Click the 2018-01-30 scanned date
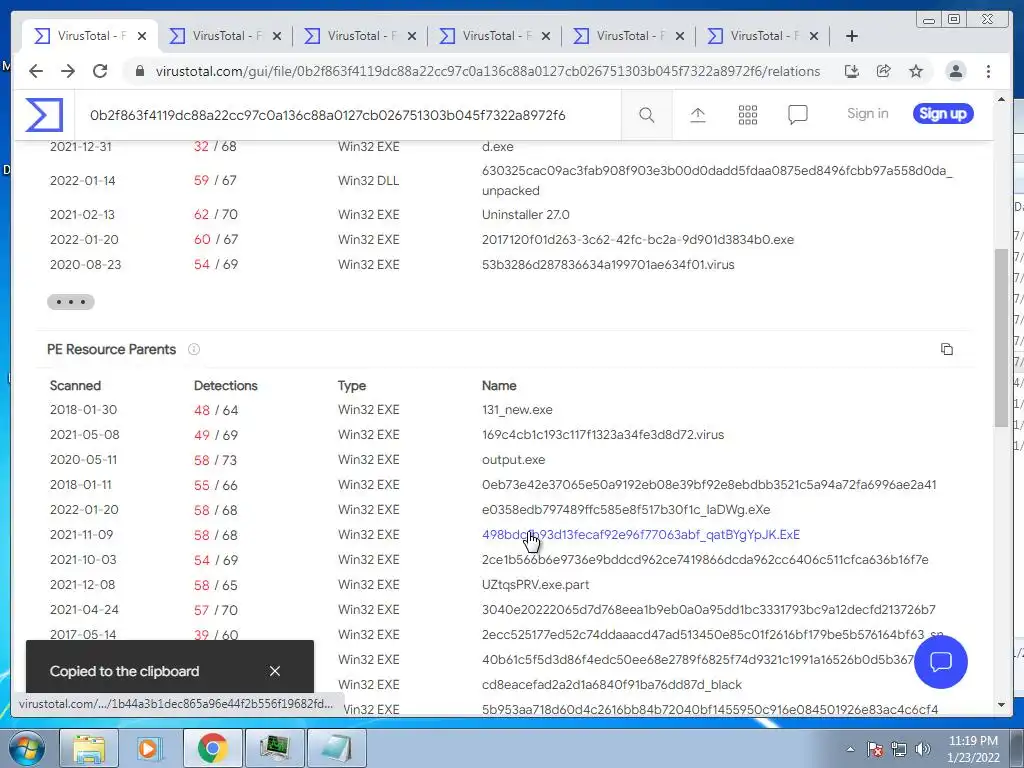The width and height of the screenshot is (1024, 768). pos(84,409)
